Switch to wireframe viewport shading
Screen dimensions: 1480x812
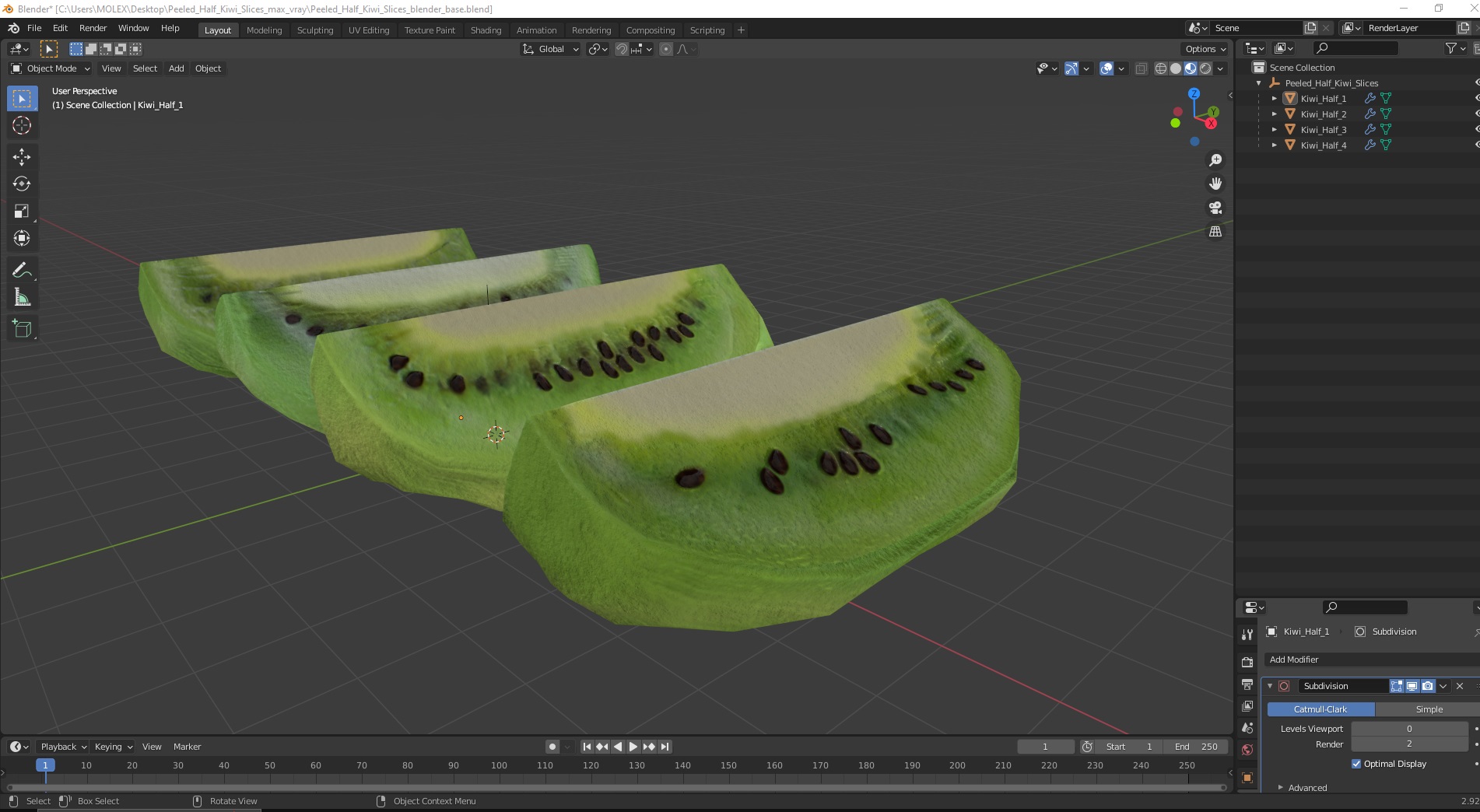click(x=1161, y=68)
